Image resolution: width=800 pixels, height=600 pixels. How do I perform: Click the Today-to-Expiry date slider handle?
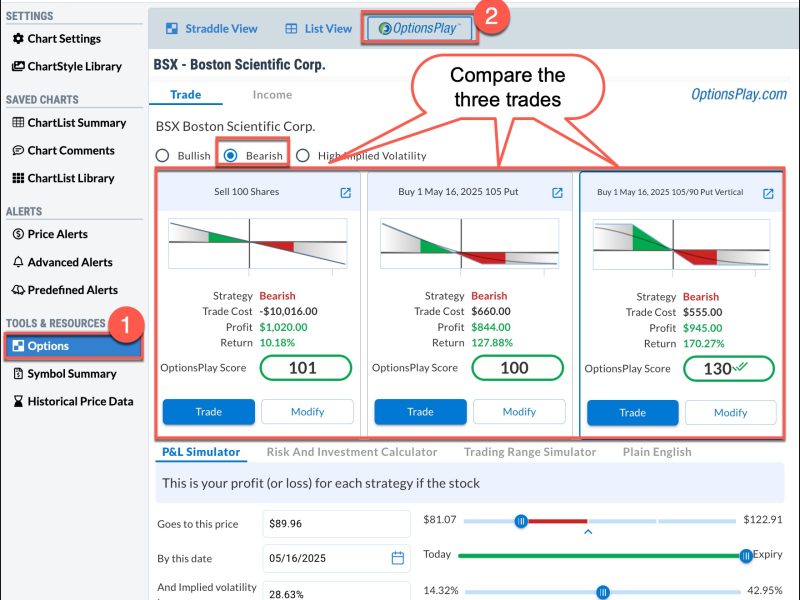tap(746, 555)
